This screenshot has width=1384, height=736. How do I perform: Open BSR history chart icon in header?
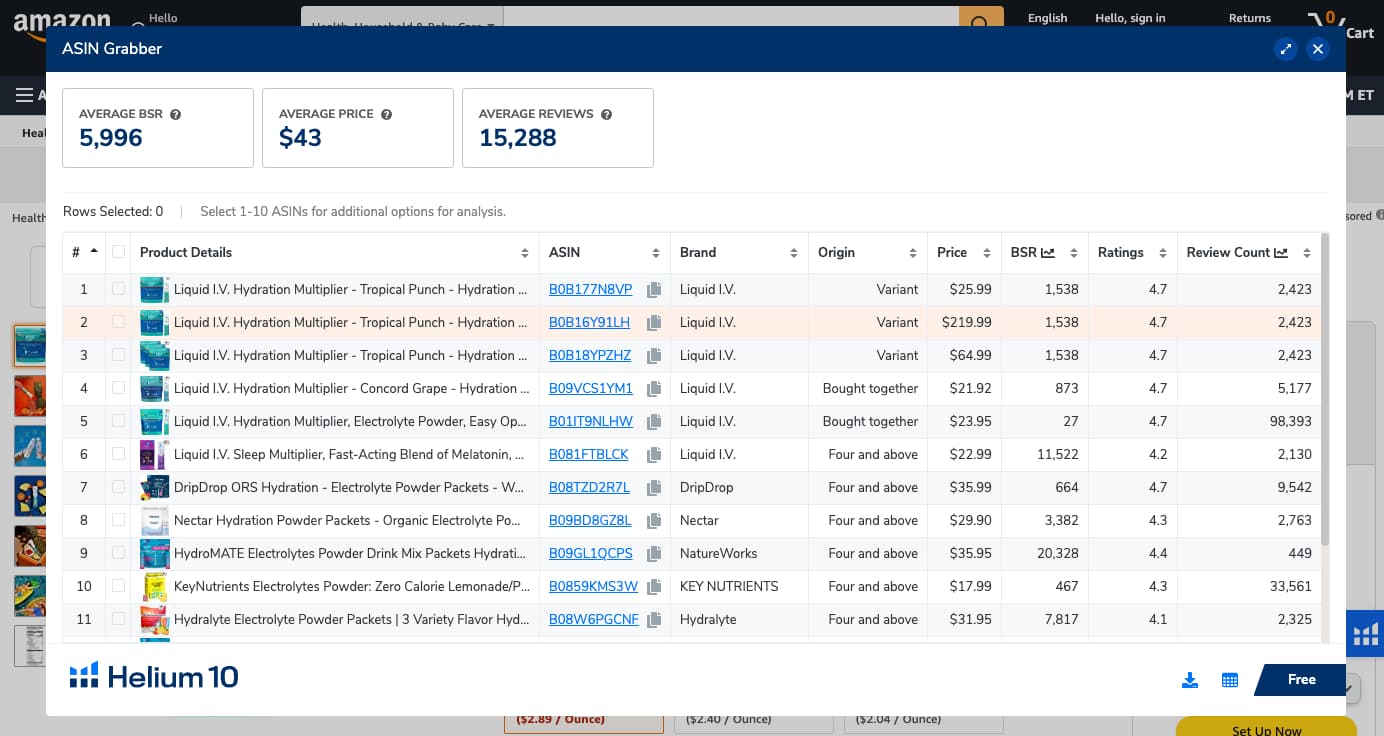1048,253
